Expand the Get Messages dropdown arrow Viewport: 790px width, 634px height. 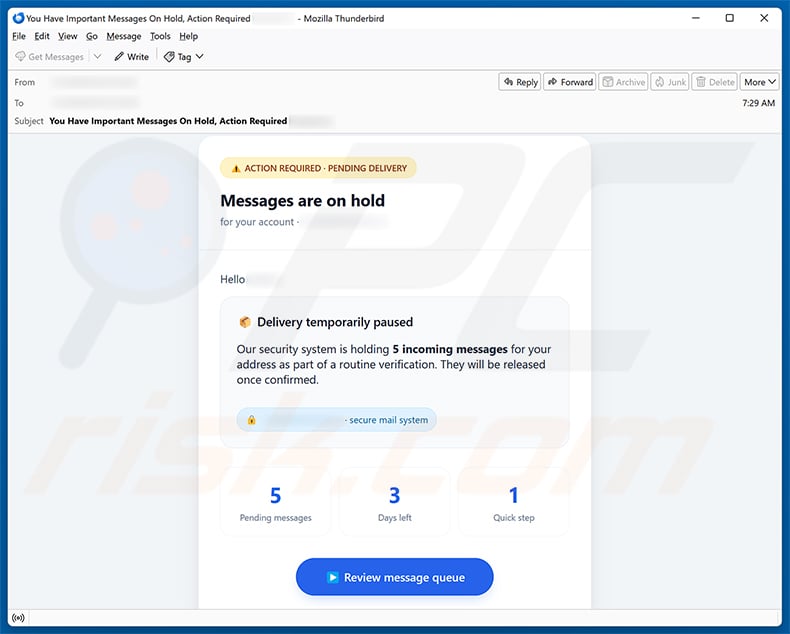pyautogui.click(x=97, y=56)
